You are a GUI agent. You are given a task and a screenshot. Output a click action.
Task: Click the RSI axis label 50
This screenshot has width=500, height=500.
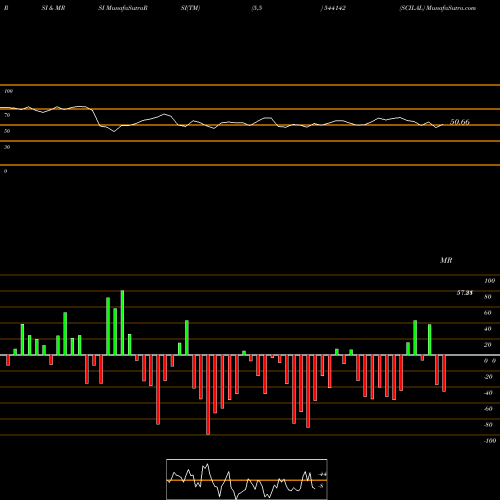coord(7,131)
